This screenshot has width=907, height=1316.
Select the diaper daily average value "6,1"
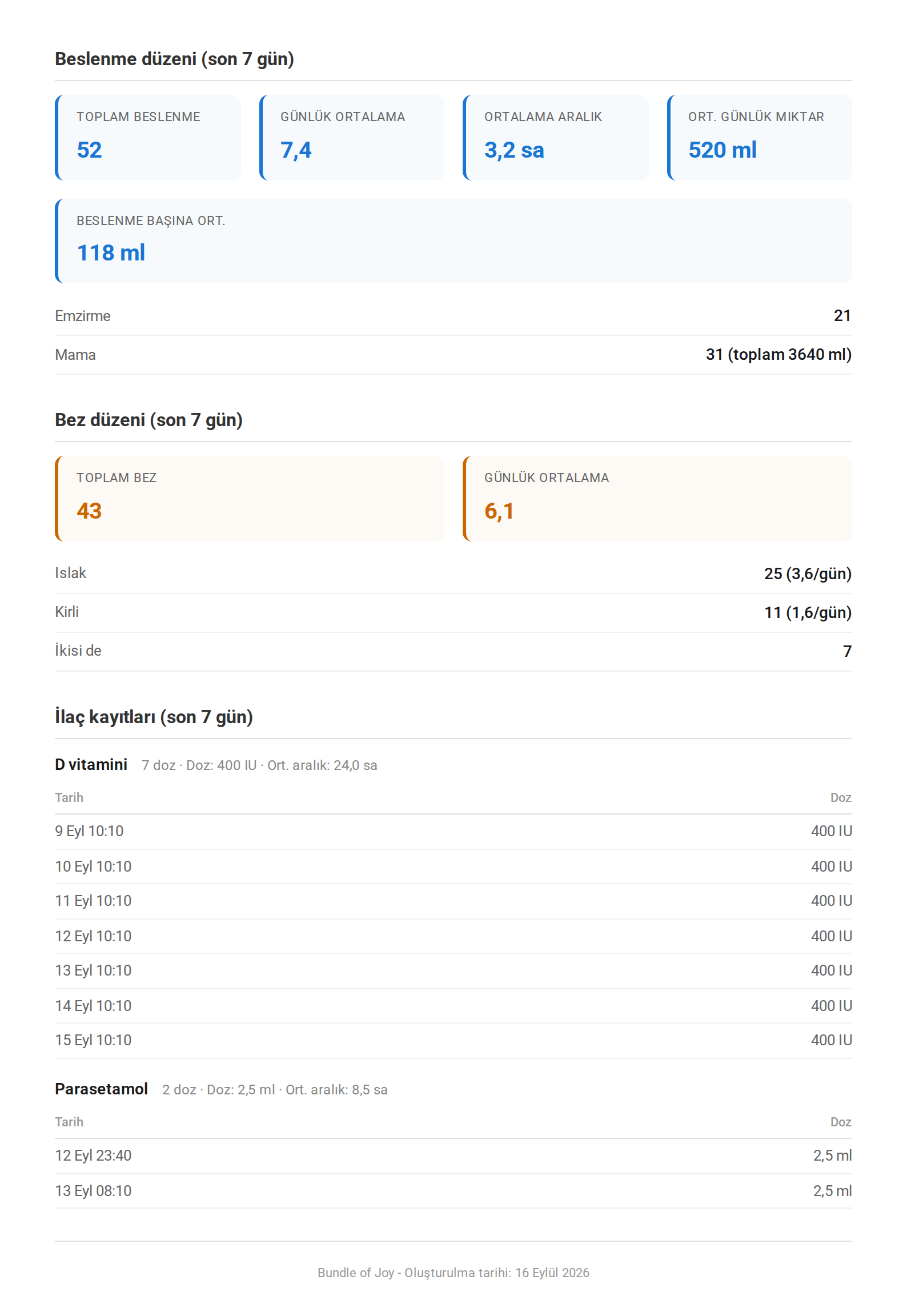pos(499,511)
